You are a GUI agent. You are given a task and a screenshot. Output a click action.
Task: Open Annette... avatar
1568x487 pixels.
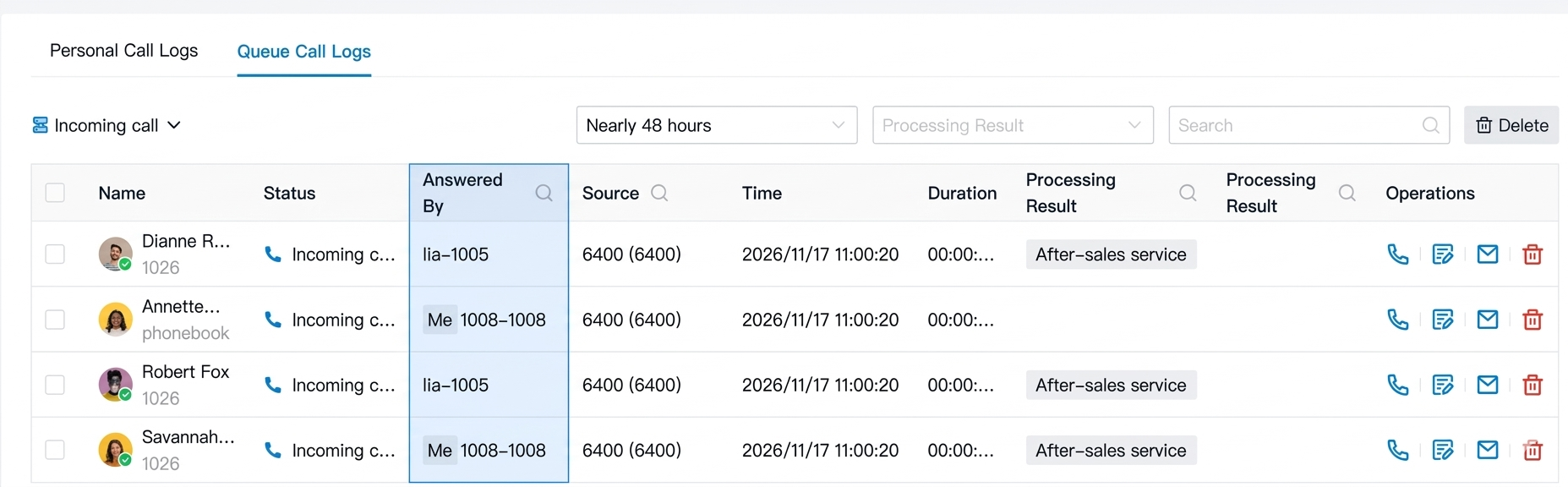click(x=115, y=319)
